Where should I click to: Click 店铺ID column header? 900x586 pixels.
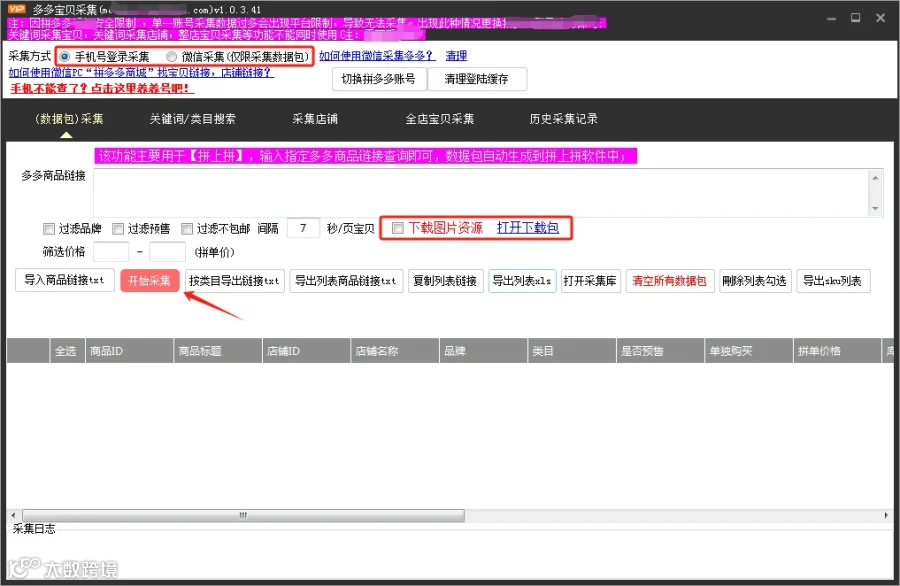tap(306, 351)
